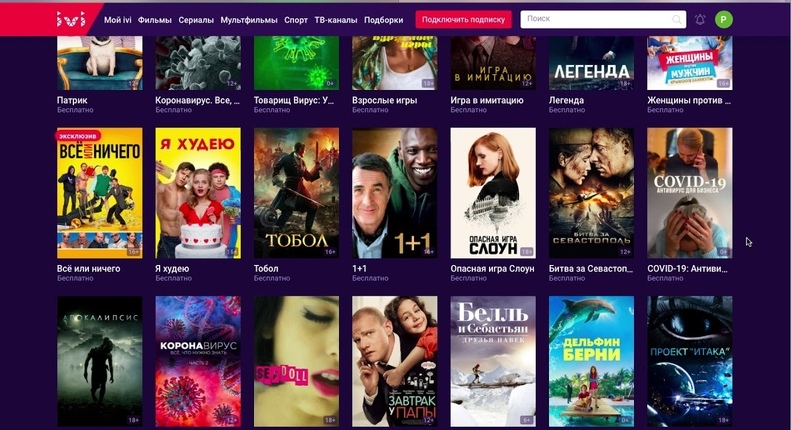
Task: Click the Игра в имитацию title link
Action: 487,100
